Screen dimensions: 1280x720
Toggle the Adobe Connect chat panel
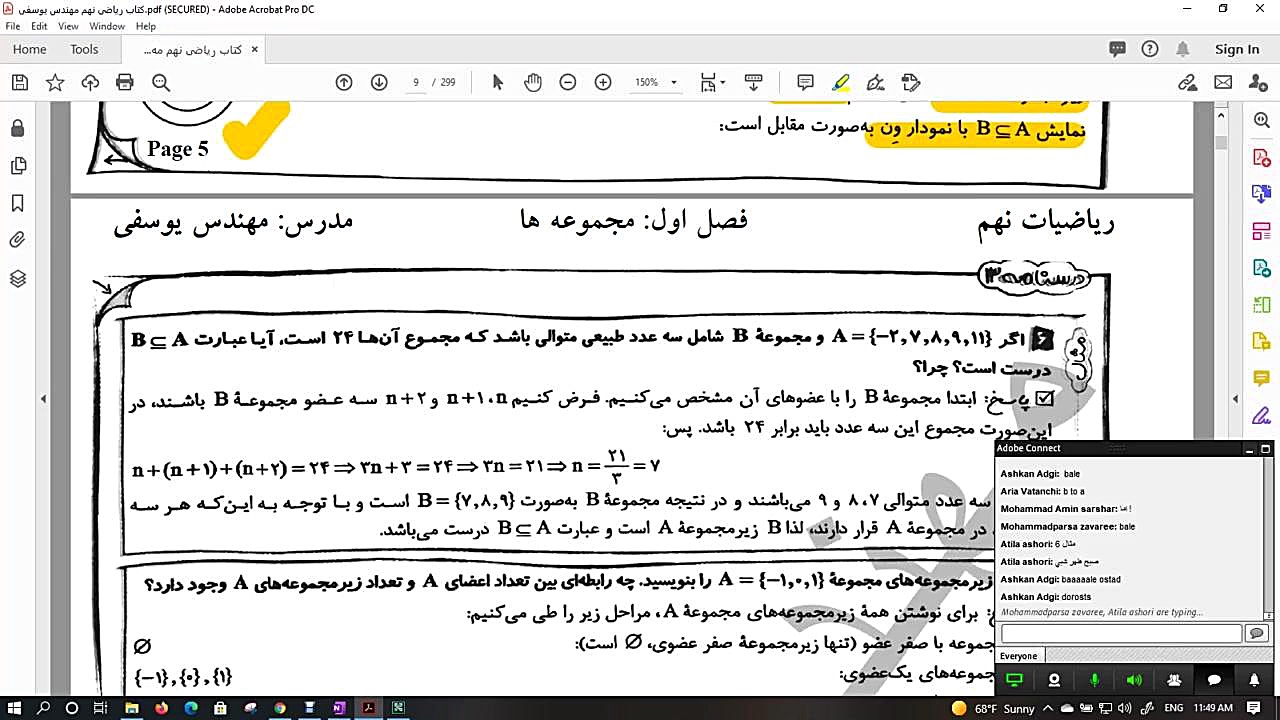1214,680
